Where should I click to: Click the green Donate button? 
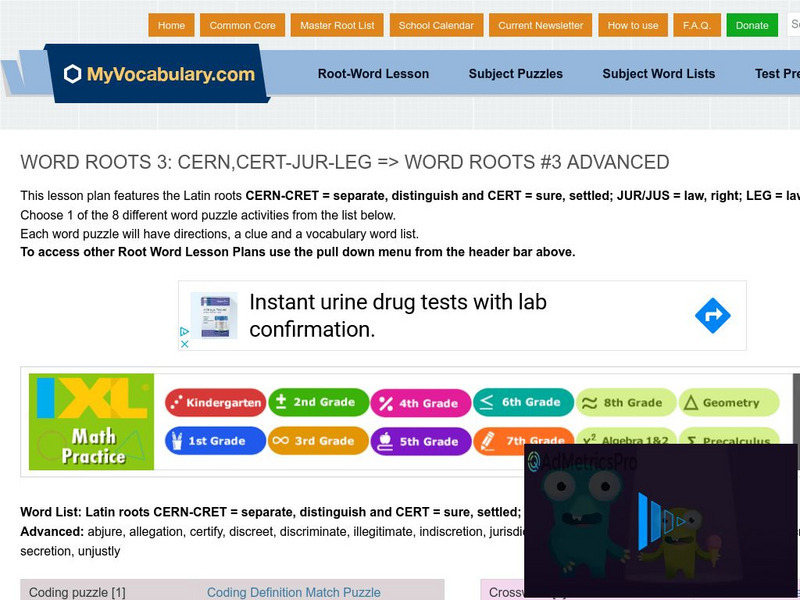pyautogui.click(x=752, y=25)
